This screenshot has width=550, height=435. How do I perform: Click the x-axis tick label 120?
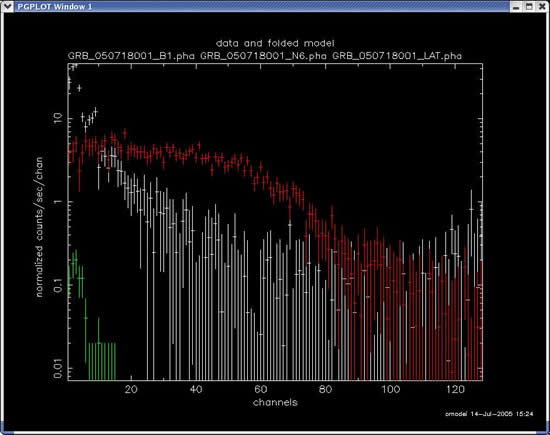coord(455,389)
